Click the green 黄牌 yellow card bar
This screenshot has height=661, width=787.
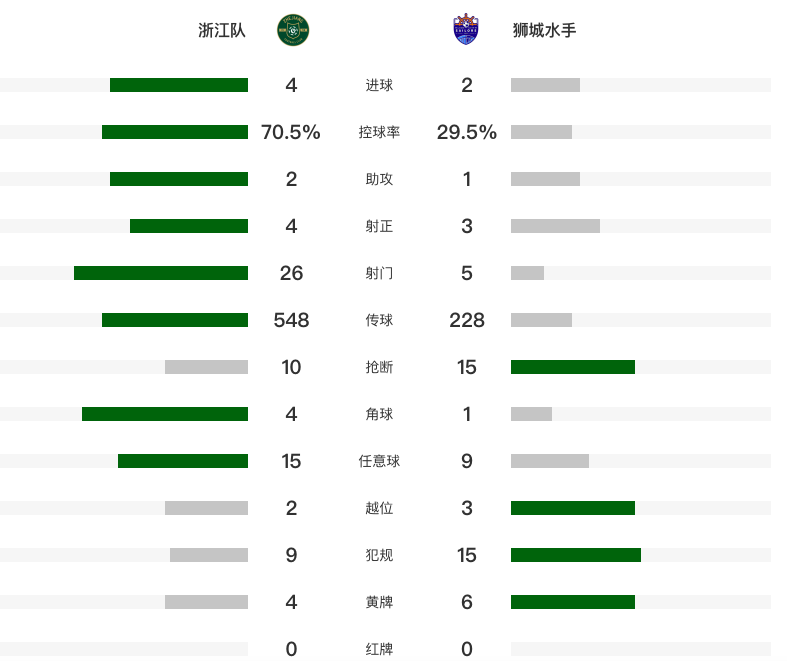pyautogui.click(x=573, y=602)
